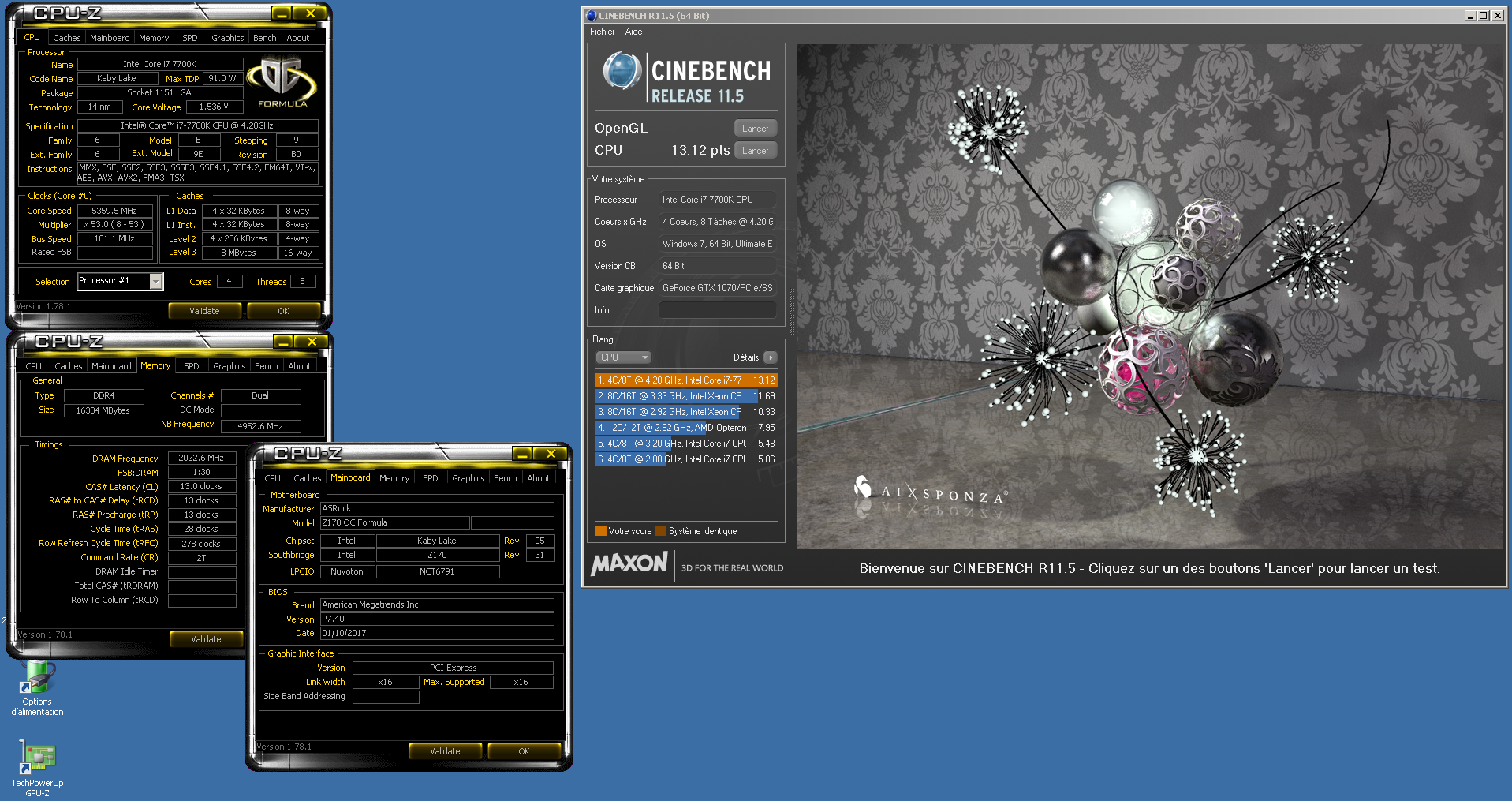Image resolution: width=1512 pixels, height=801 pixels.
Task: Click the Cinebench title bar app icon
Action: click(591, 15)
